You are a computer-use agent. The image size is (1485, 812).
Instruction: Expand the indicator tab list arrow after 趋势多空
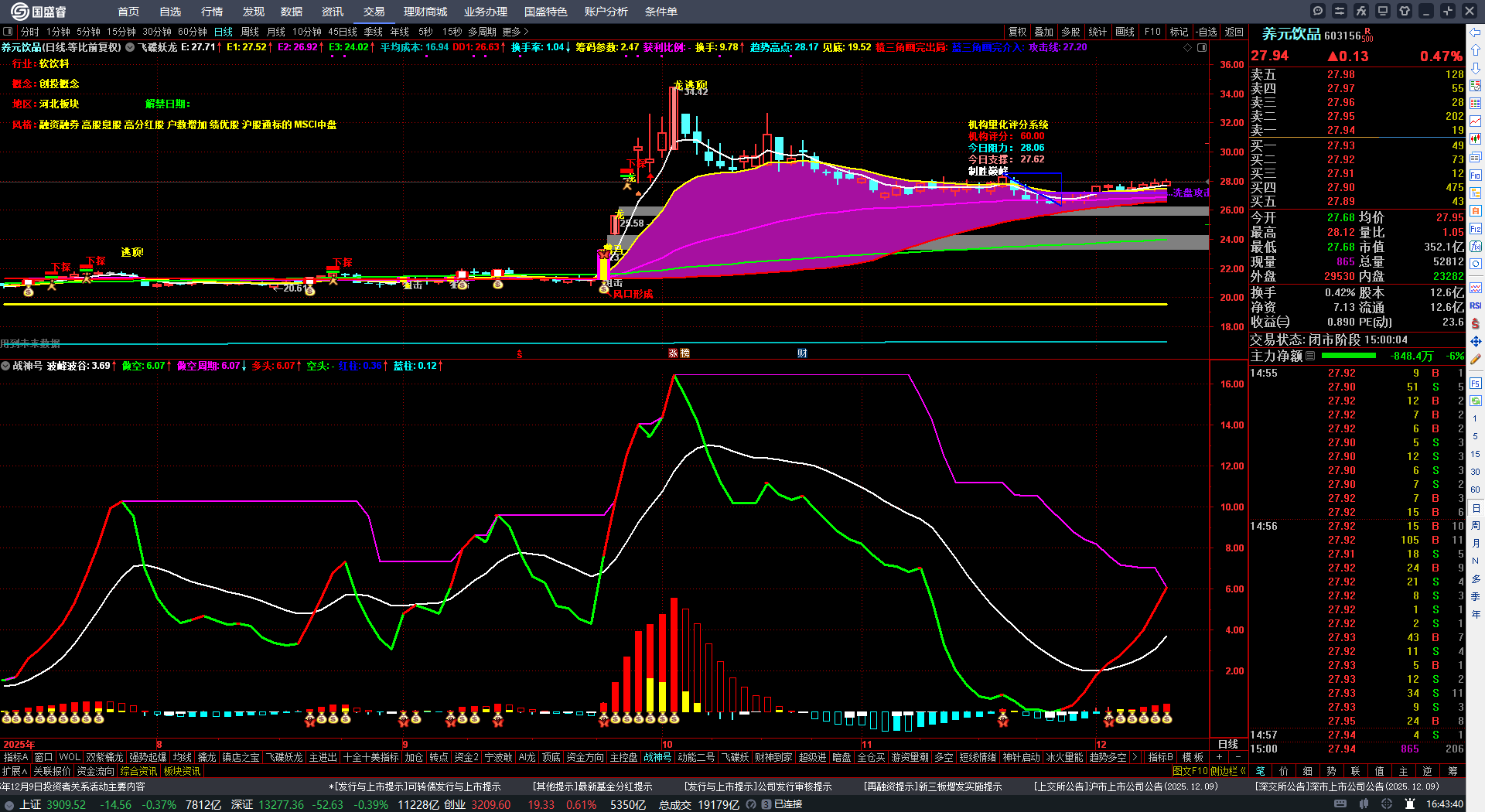tap(1135, 757)
